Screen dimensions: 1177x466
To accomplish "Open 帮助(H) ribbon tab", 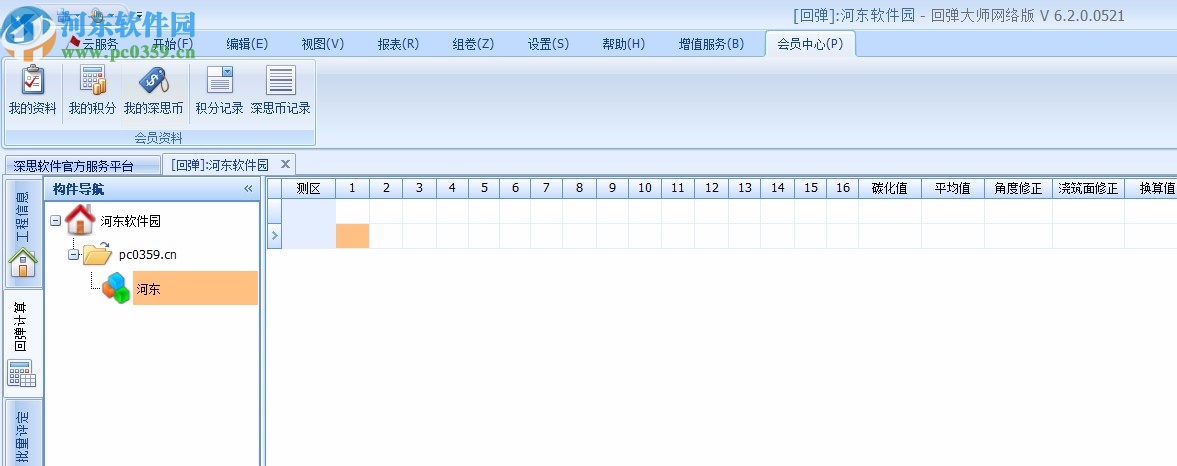I will click(624, 44).
